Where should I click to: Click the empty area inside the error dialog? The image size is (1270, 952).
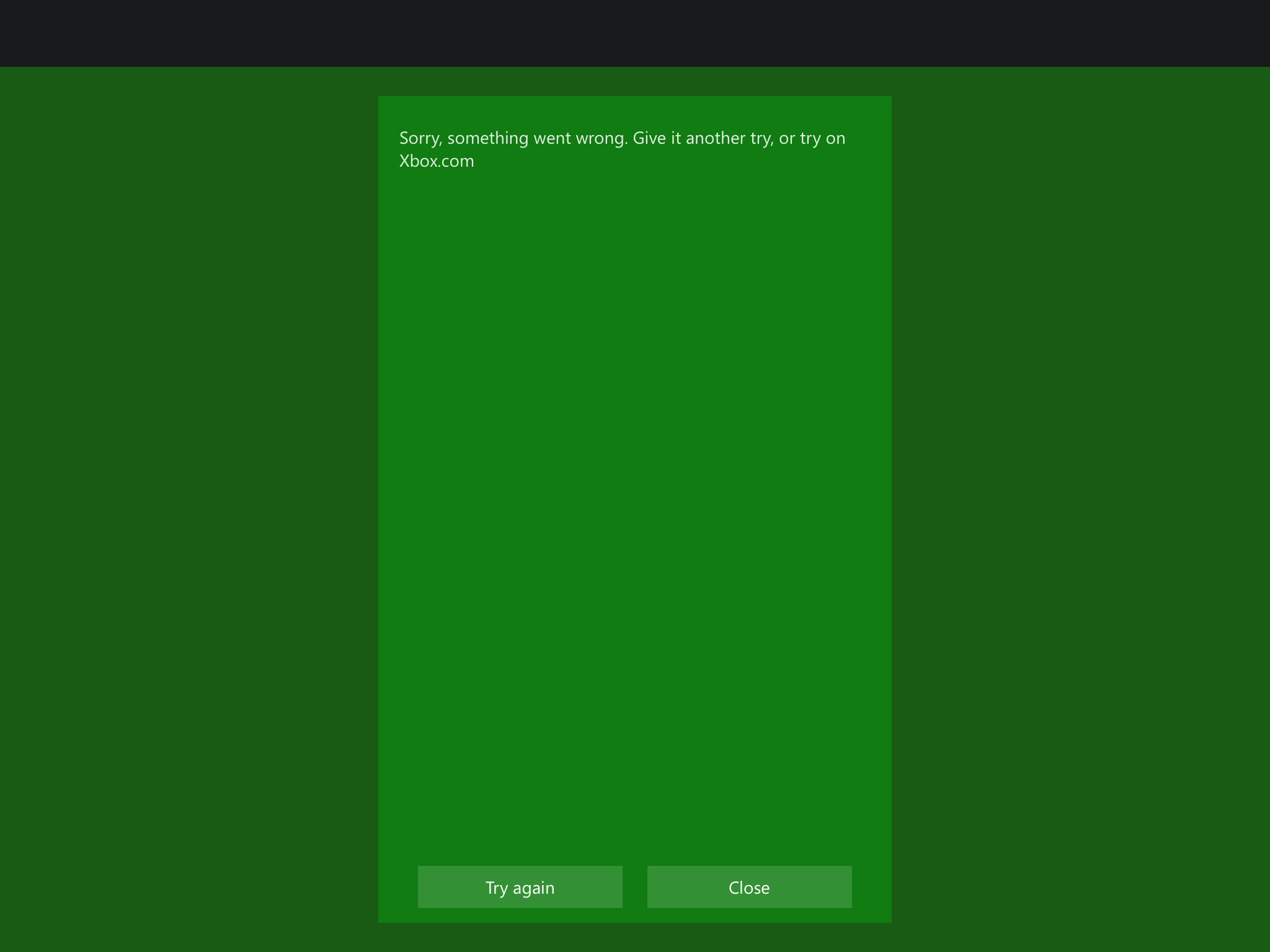[x=635, y=496]
